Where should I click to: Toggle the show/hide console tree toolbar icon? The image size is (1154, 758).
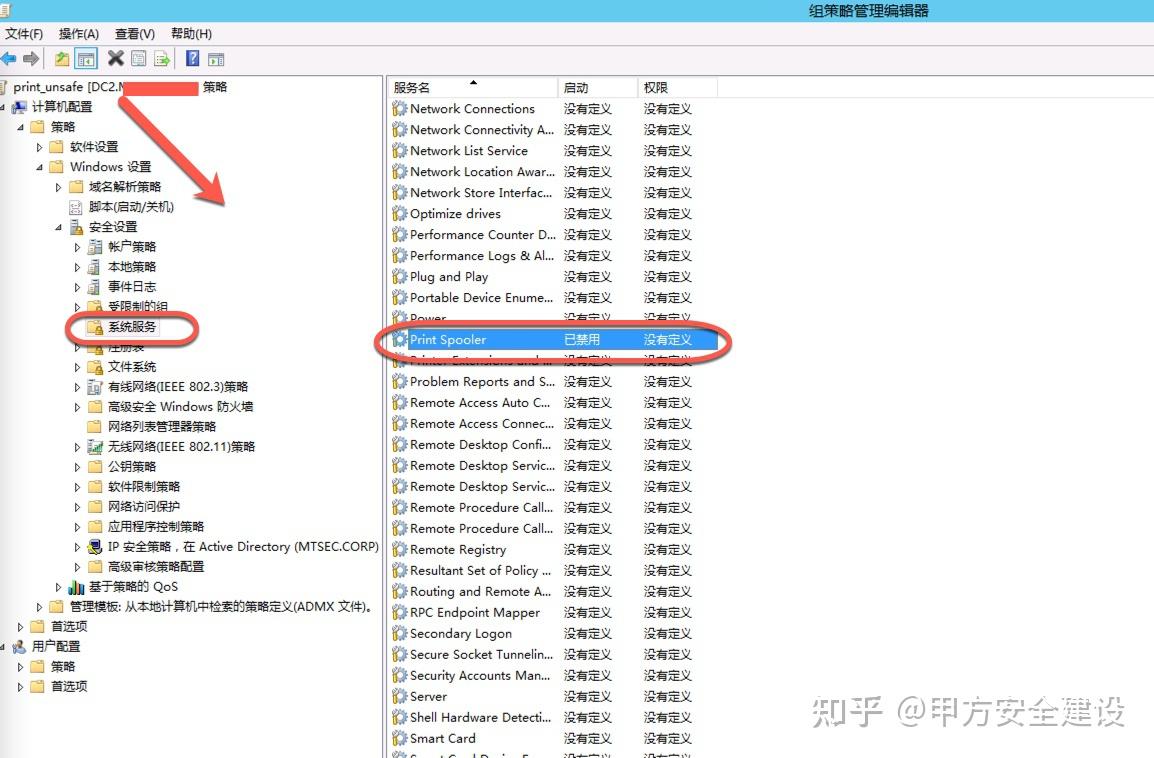pyautogui.click(x=85, y=58)
